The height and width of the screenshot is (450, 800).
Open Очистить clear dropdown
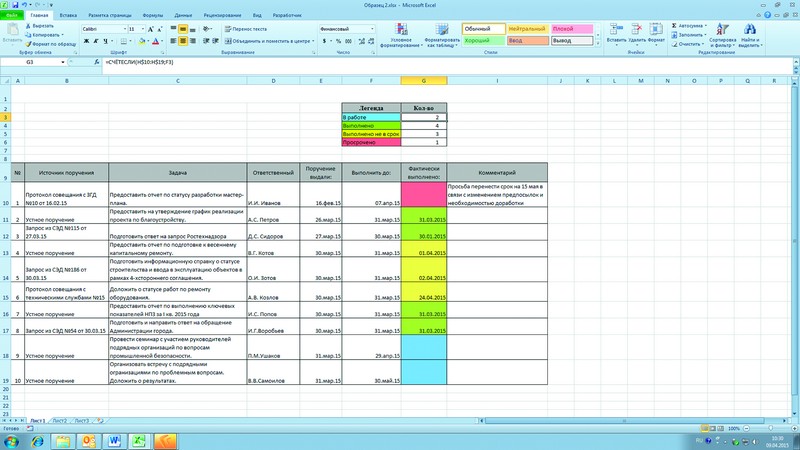pos(688,44)
